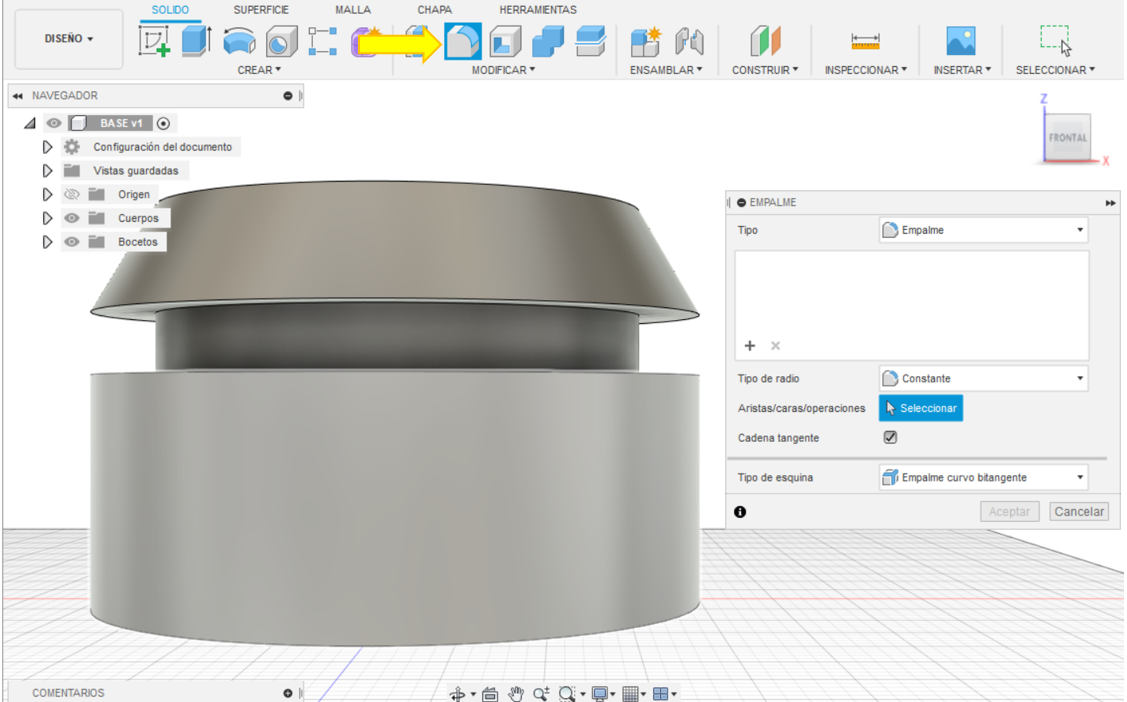Open the Grid and Snaps settings
Image resolution: width=1127 pixels, height=702 pixels.
click(630, 693)
